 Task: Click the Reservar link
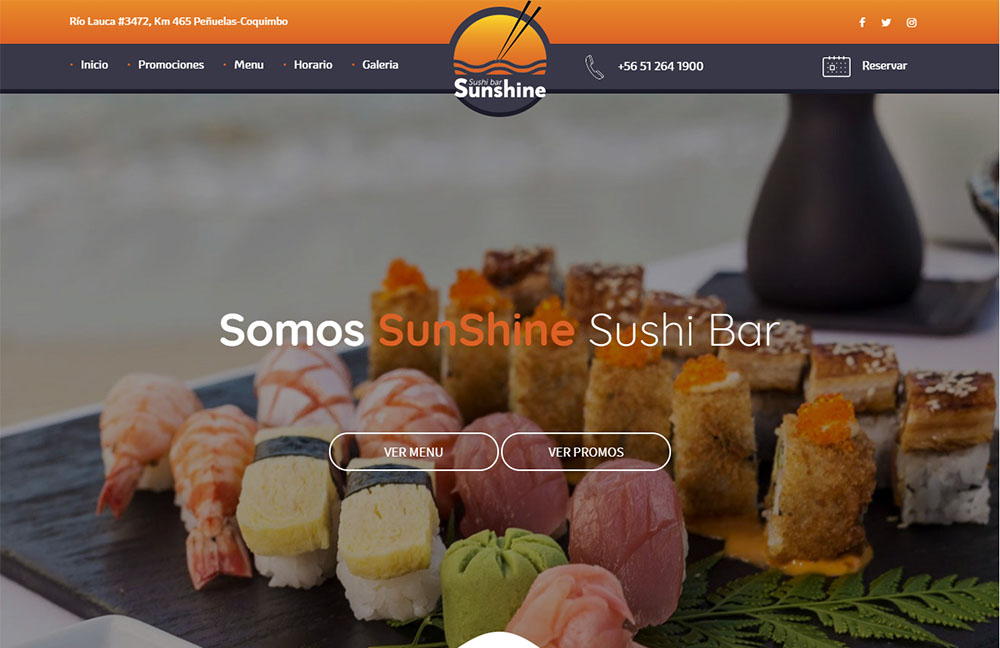click(884, 66)
